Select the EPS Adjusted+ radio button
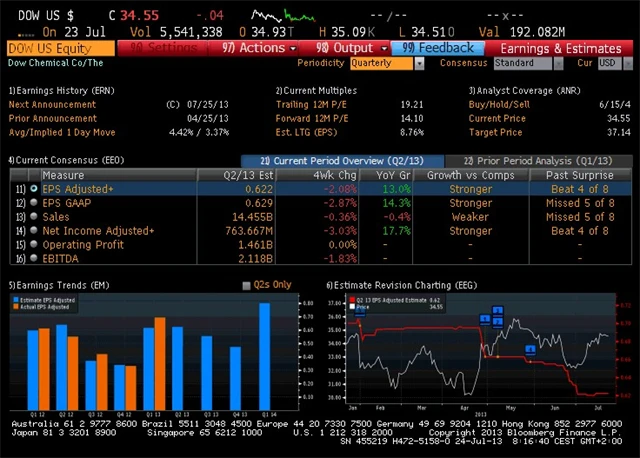This screenshot has width=640, height=458. coord(34,188)
